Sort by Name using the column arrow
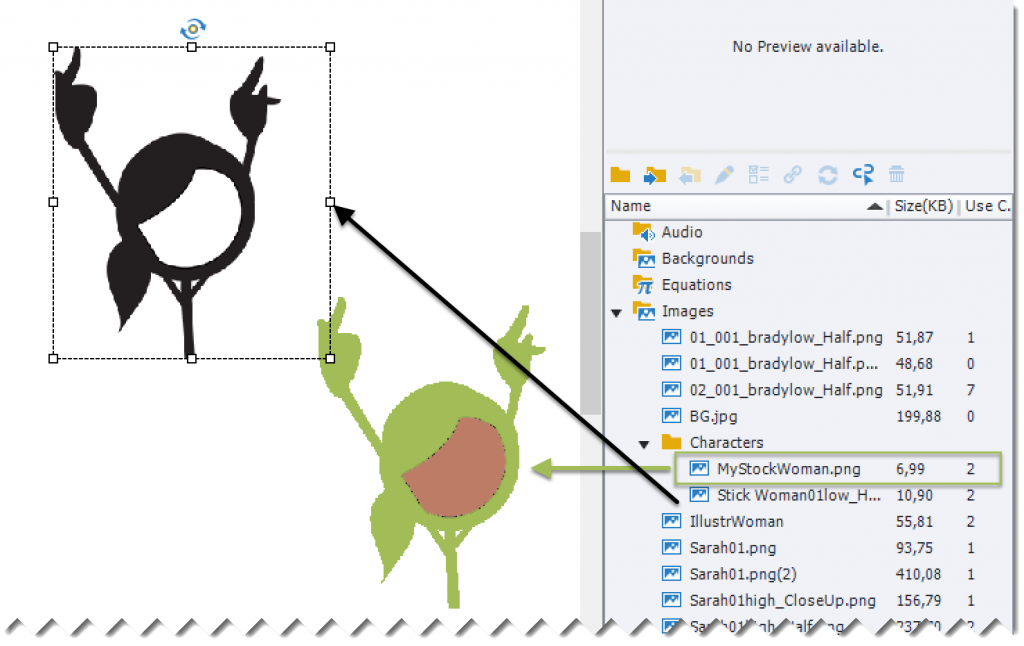Viewport: 1024px width, 646px height. pyautogui.click(x=874, y=206)
